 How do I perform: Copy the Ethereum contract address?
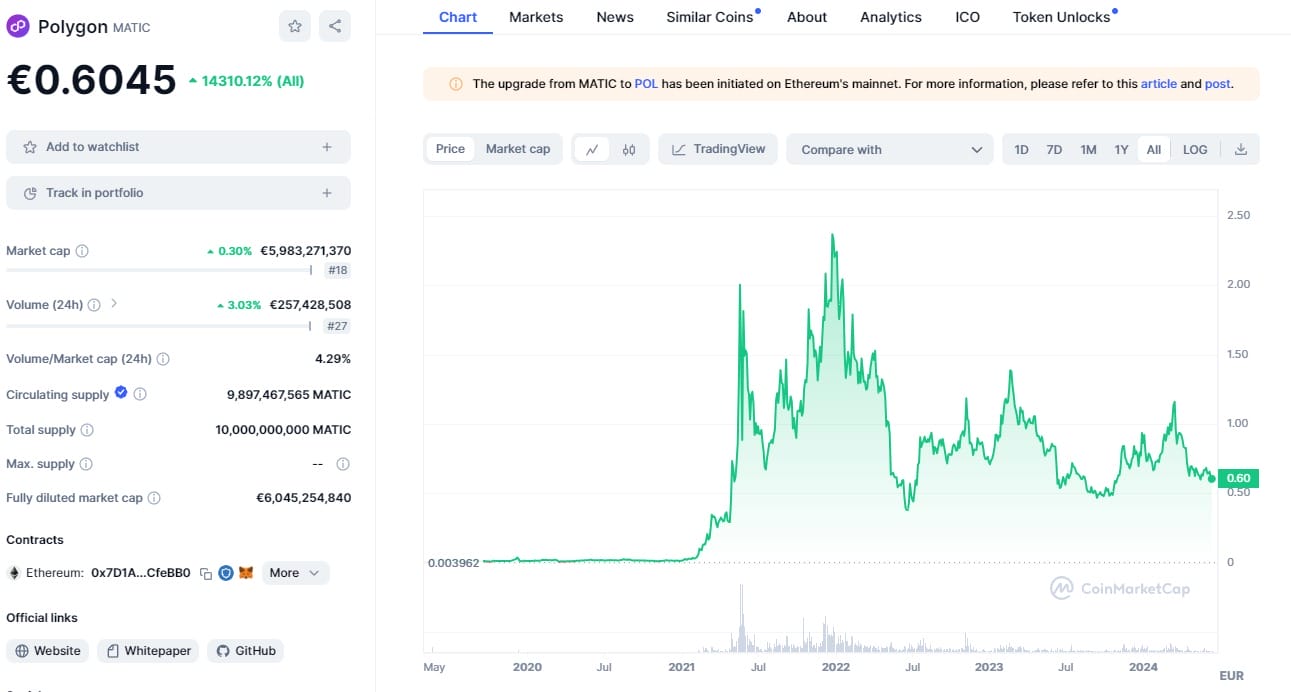[205, 572]
